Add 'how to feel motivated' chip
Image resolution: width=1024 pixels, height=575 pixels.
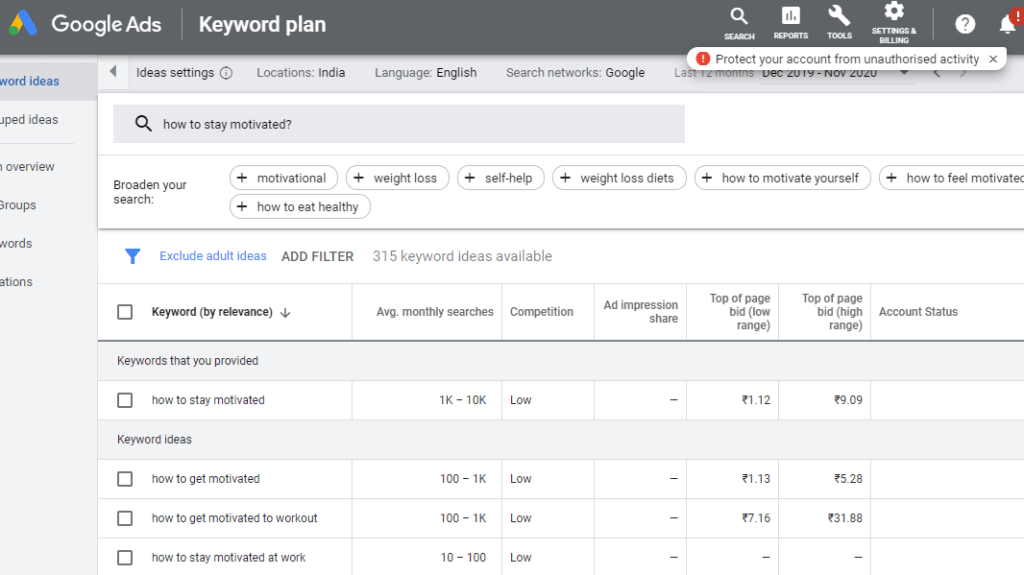(x=952, y=178)
